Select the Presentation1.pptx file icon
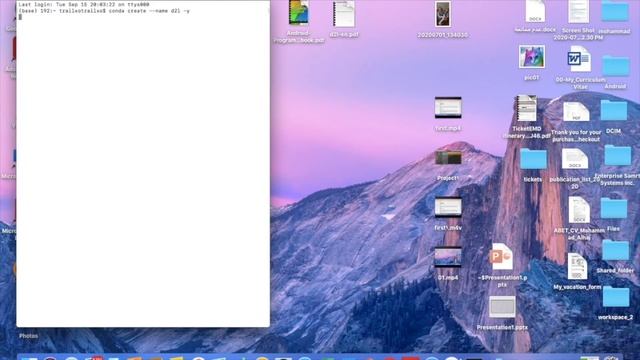 coord(502,307)
